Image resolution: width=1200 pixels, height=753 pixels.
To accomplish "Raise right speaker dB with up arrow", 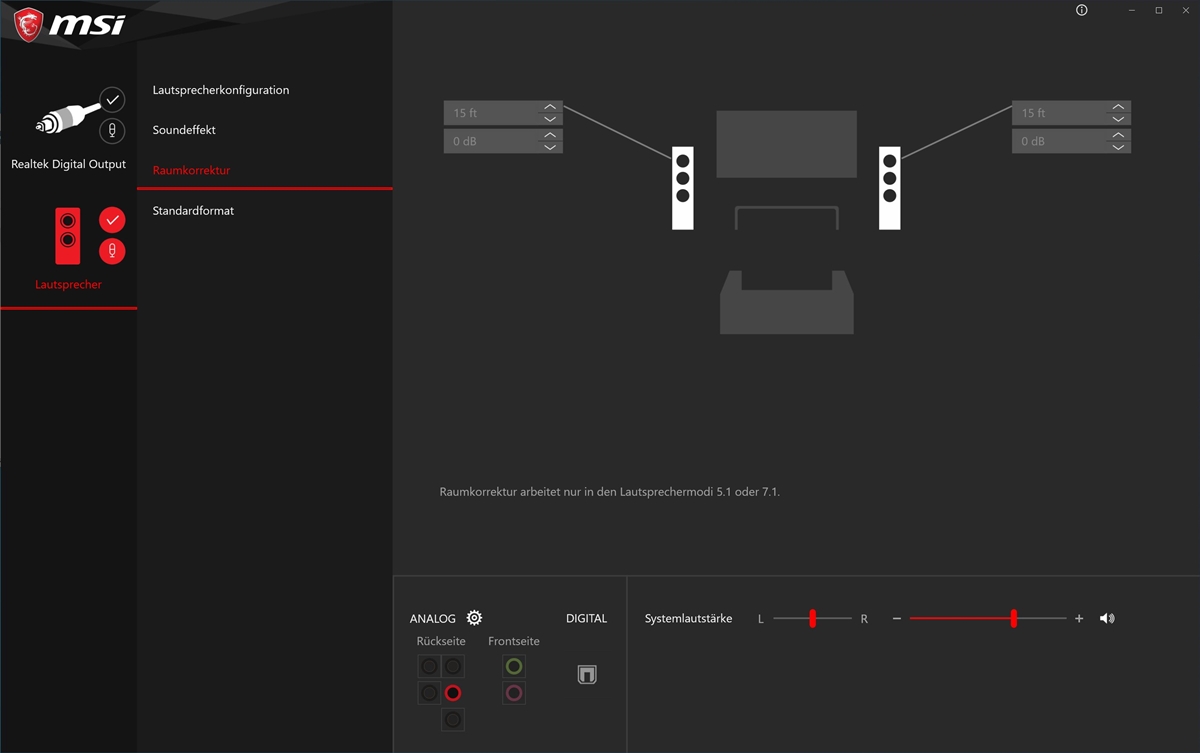I will [x=1118, y=135].
